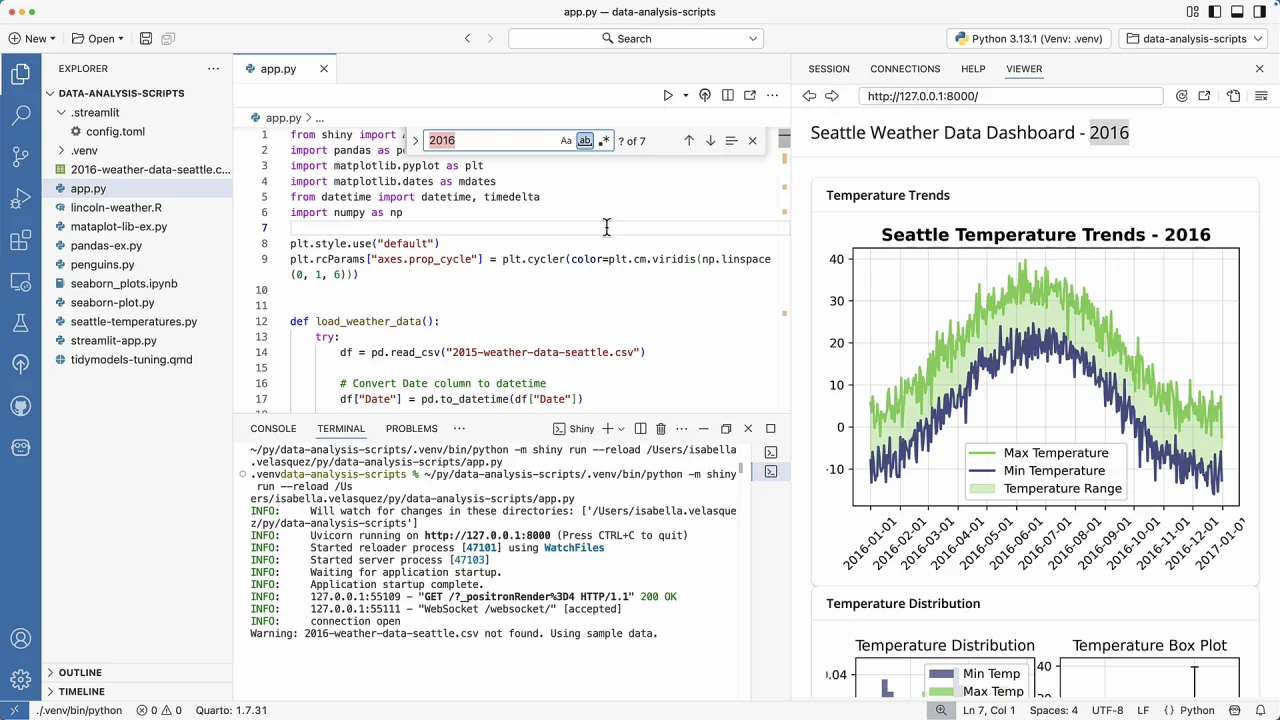1280x720 pixels.
Task: Open the Python 3.13.1 interpreter selector
Action: 1028,39
